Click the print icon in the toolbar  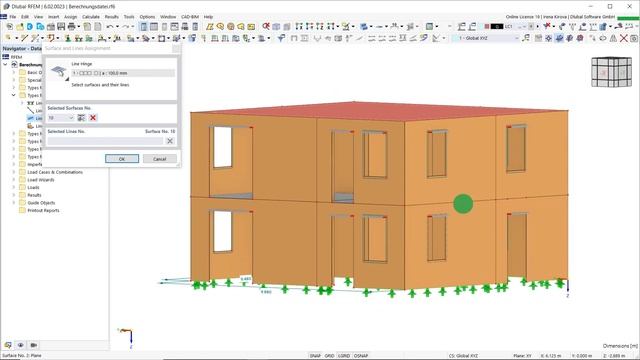point(71,27)
